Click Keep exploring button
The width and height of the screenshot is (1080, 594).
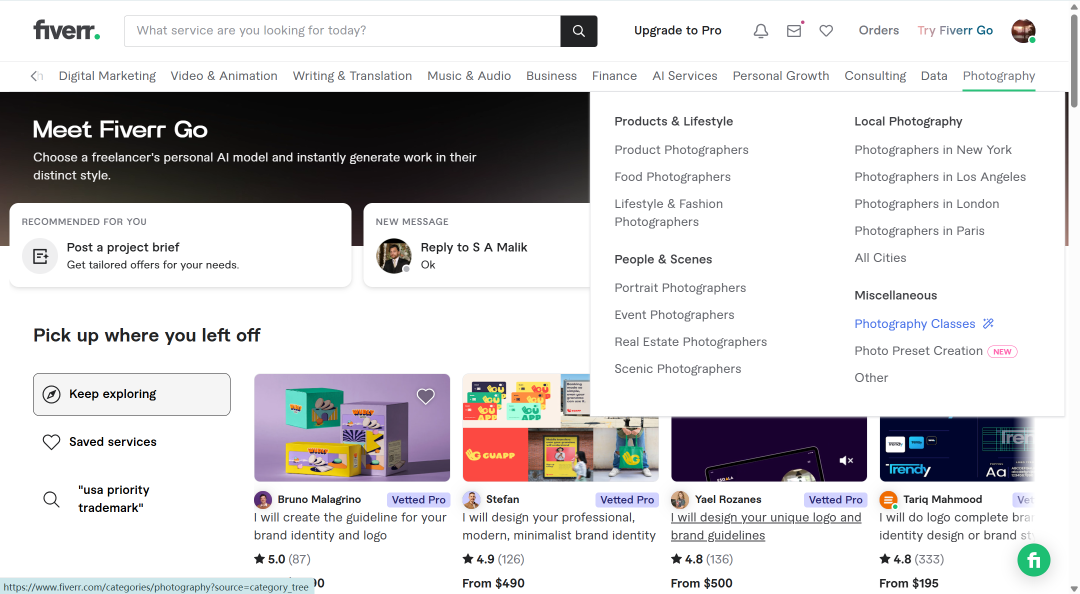coord(132,394)
